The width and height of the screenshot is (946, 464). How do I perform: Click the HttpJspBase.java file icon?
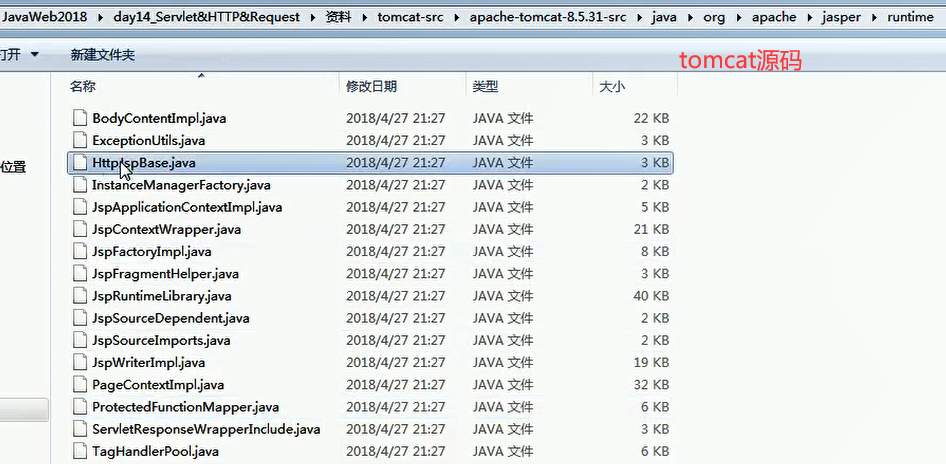[x=80, y=163]
